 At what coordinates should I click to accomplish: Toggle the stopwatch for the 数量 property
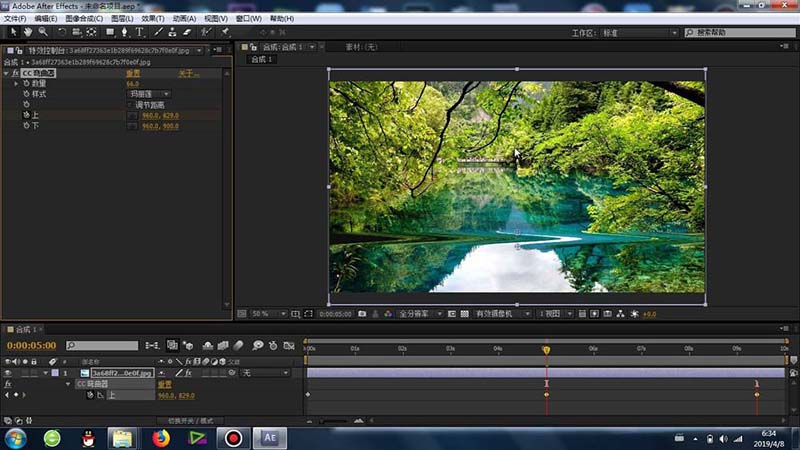pyautogui.click(x=26, y=84)
